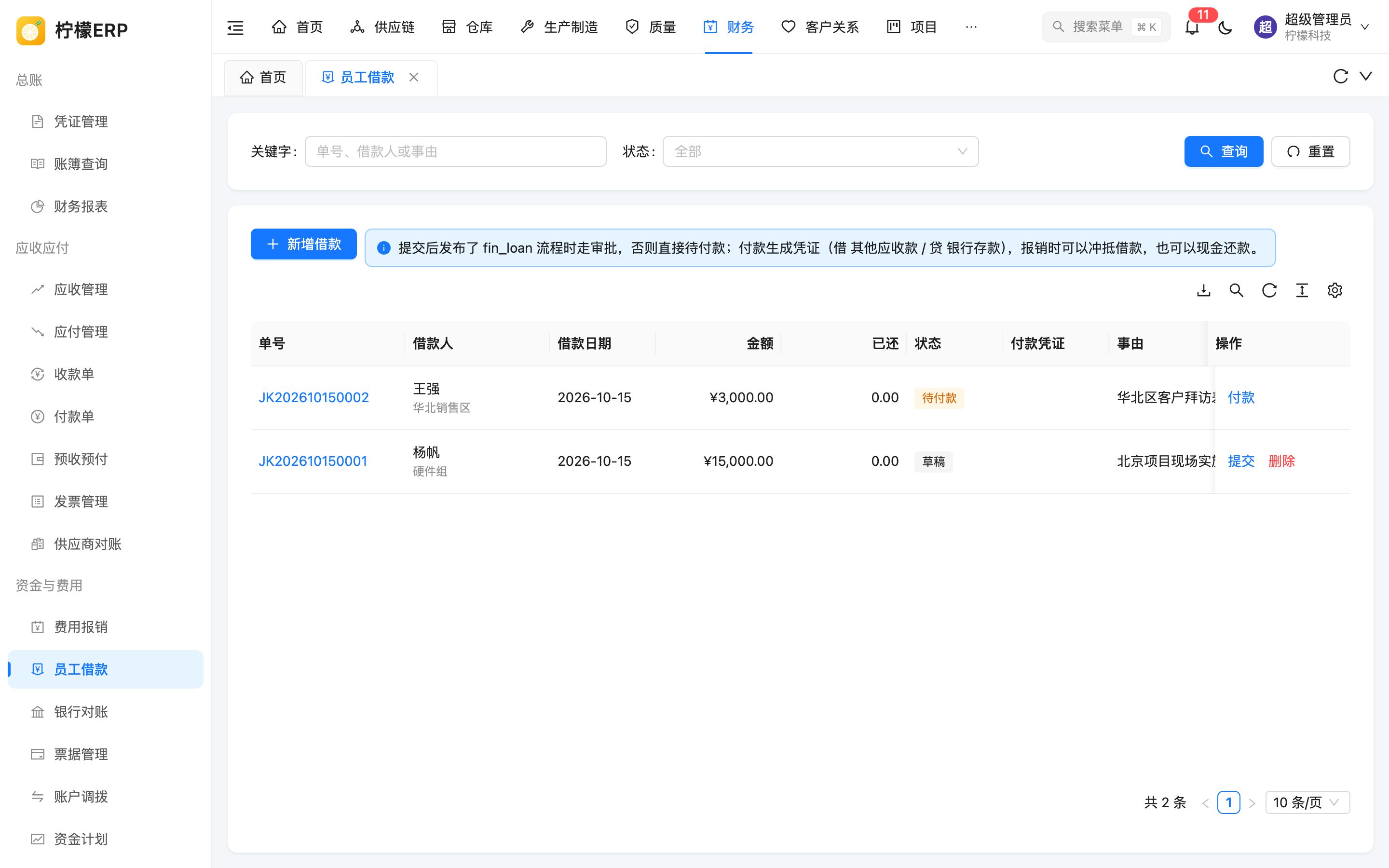1389x868 pixels.
Task: Adjust table row density icon
Action: [1302, 290]
